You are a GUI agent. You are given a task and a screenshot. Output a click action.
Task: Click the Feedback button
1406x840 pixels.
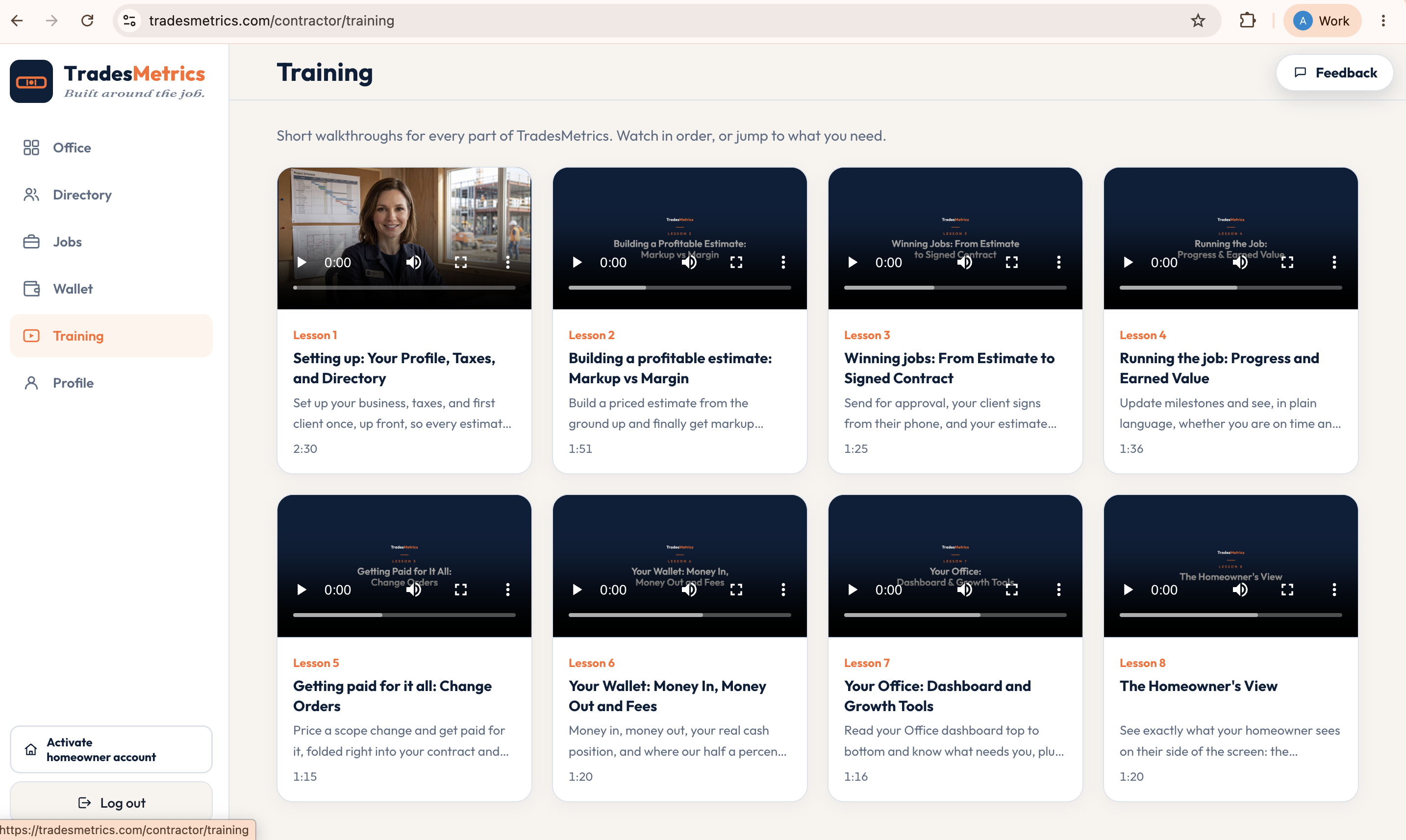tap(1334, 73)
